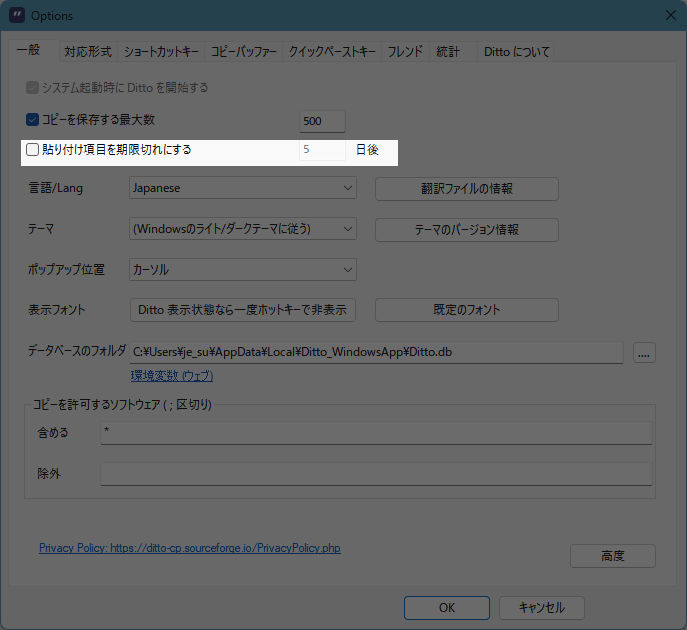The width and height of the screenshot is (687, 630).
Task: Expand the ポップアップ位置 dropdown showing カーソル
Action: (243, 269)
